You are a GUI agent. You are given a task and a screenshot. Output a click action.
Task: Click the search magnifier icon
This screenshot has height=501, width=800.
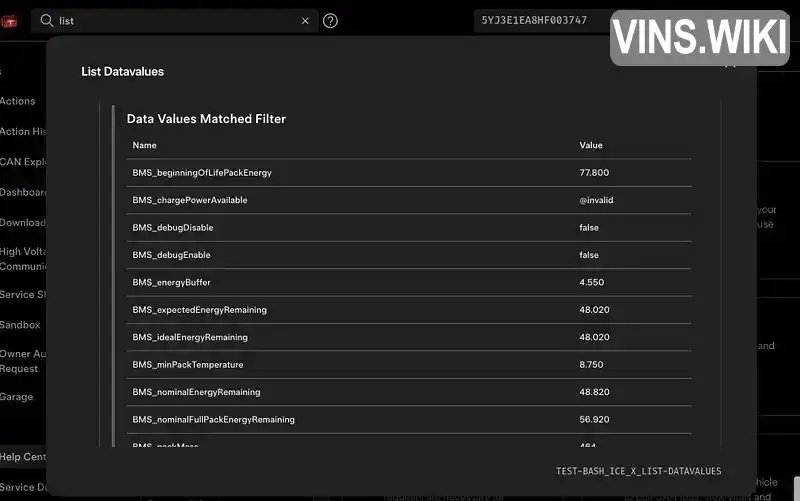point(47,20)
